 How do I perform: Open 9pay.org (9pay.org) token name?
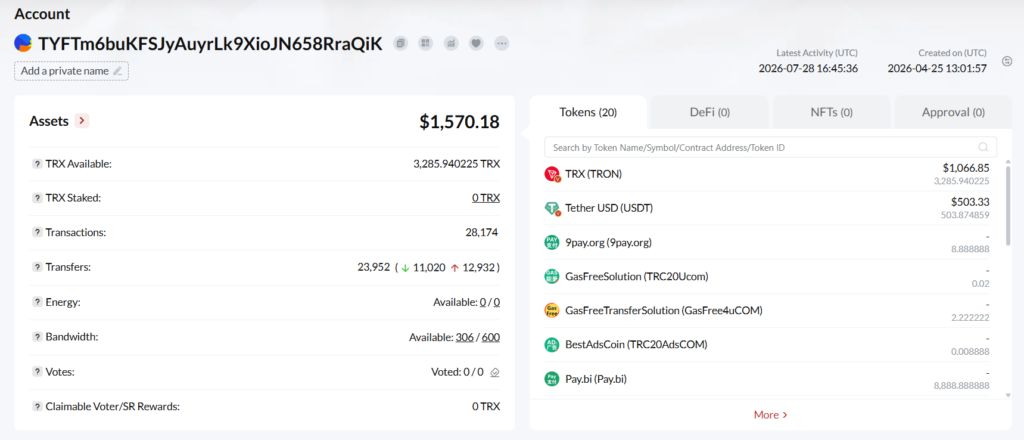[x=609, y=242]
